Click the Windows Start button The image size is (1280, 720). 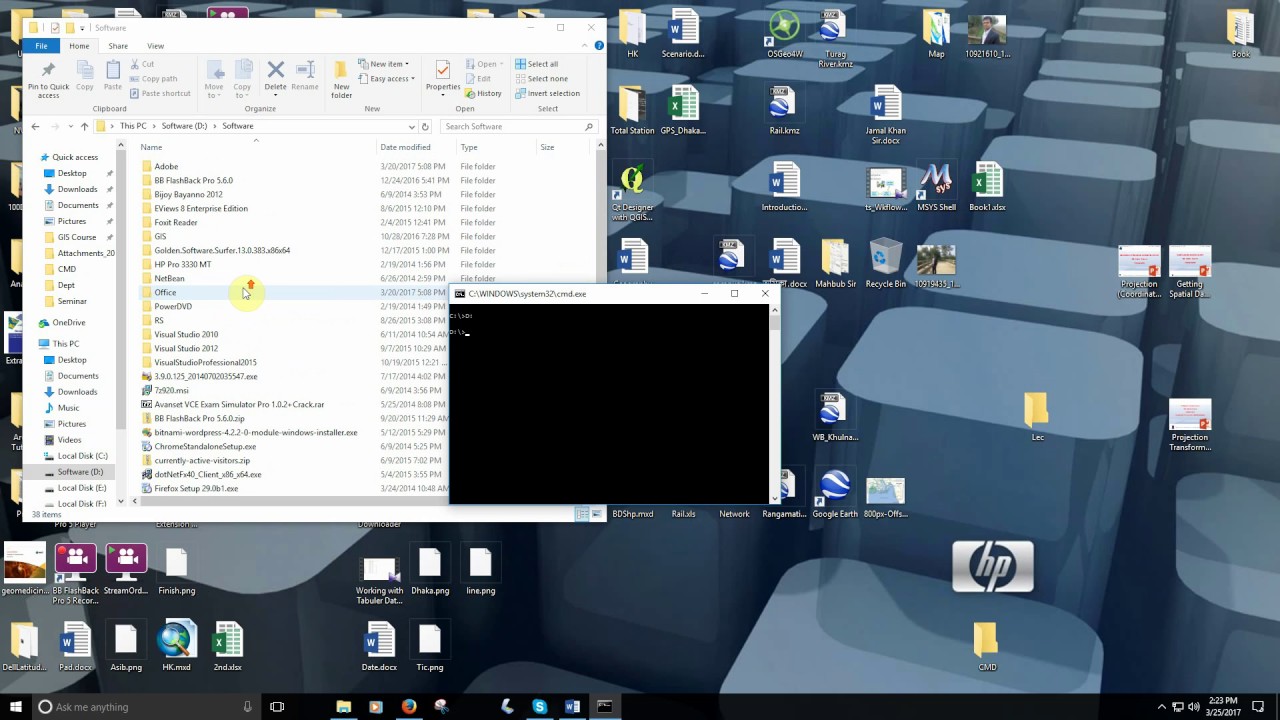(x=16, y=706)
